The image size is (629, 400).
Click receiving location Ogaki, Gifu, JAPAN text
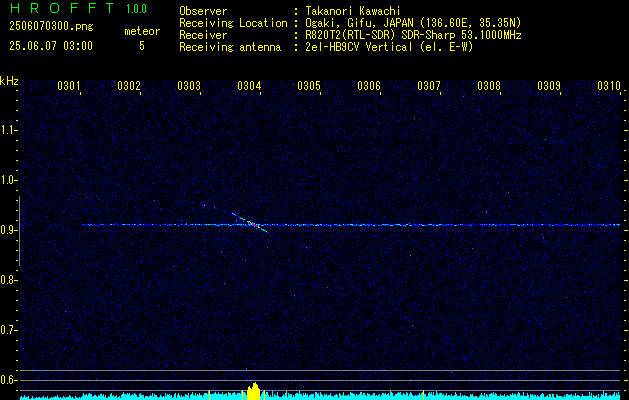tap(413, 23)
